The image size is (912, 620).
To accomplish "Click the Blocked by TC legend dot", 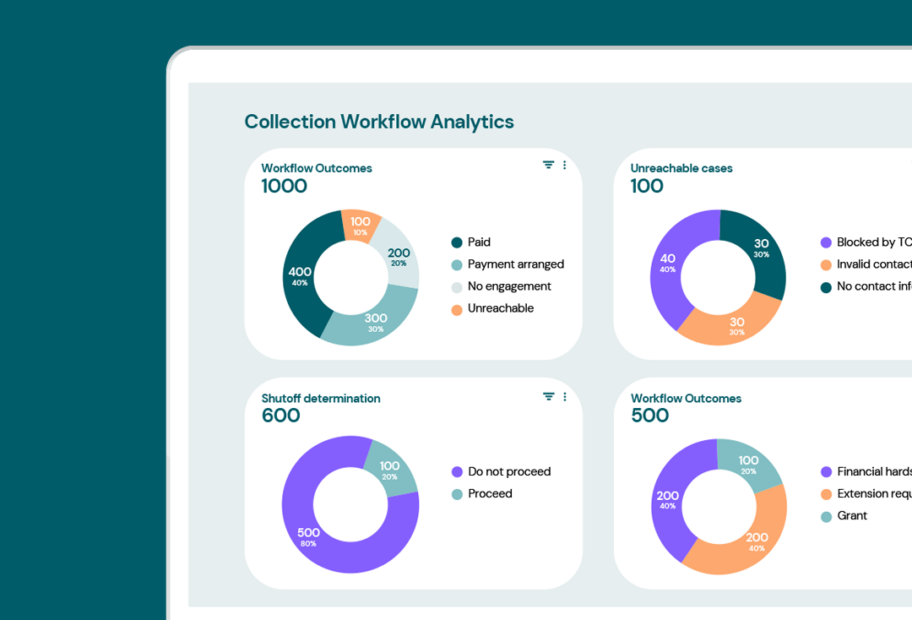I will pos(827,242).
